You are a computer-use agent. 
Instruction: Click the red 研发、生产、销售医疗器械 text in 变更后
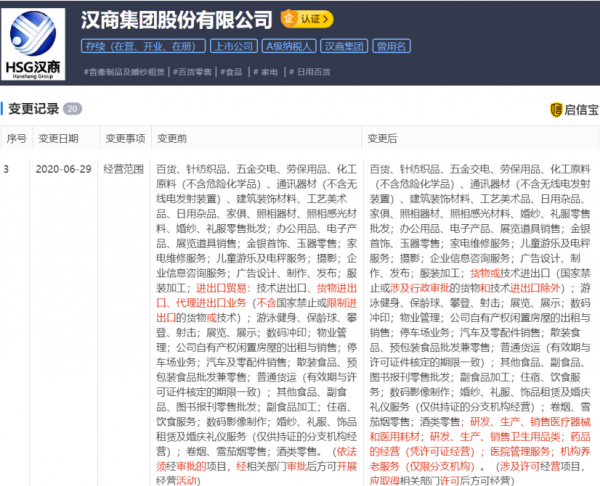(x=530, y=422)
